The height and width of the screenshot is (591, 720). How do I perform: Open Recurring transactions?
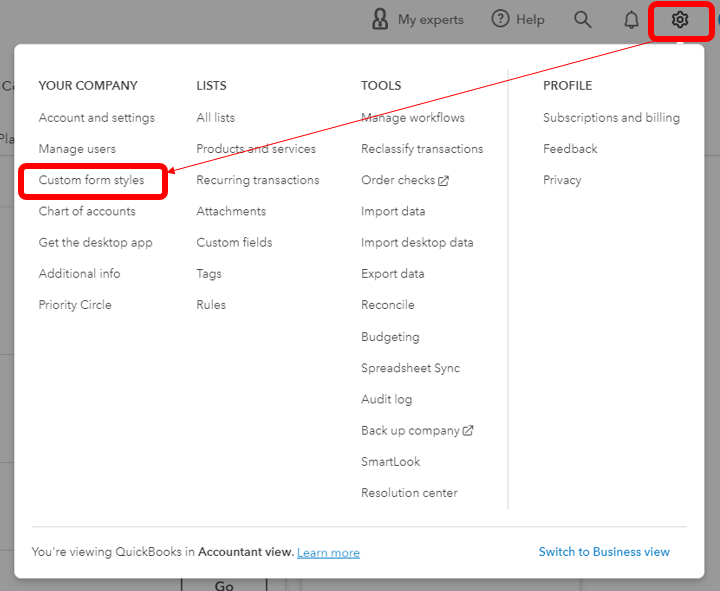tap(258, 180)
